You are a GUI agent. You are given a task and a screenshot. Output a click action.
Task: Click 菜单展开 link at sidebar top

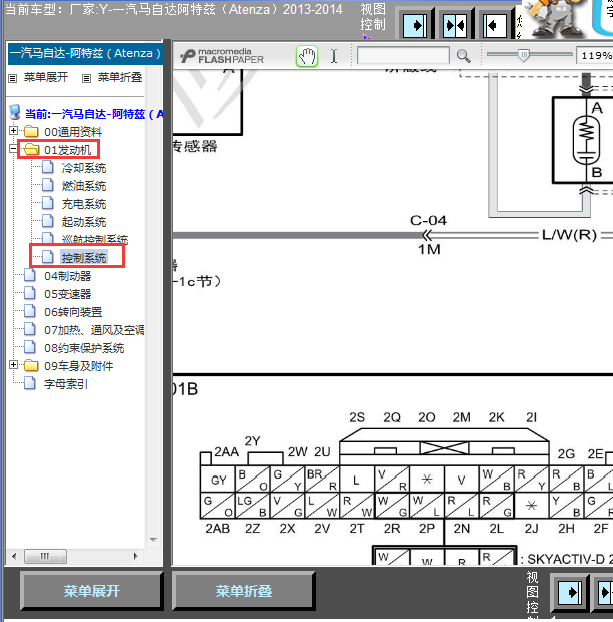click(x=46, y=77)
